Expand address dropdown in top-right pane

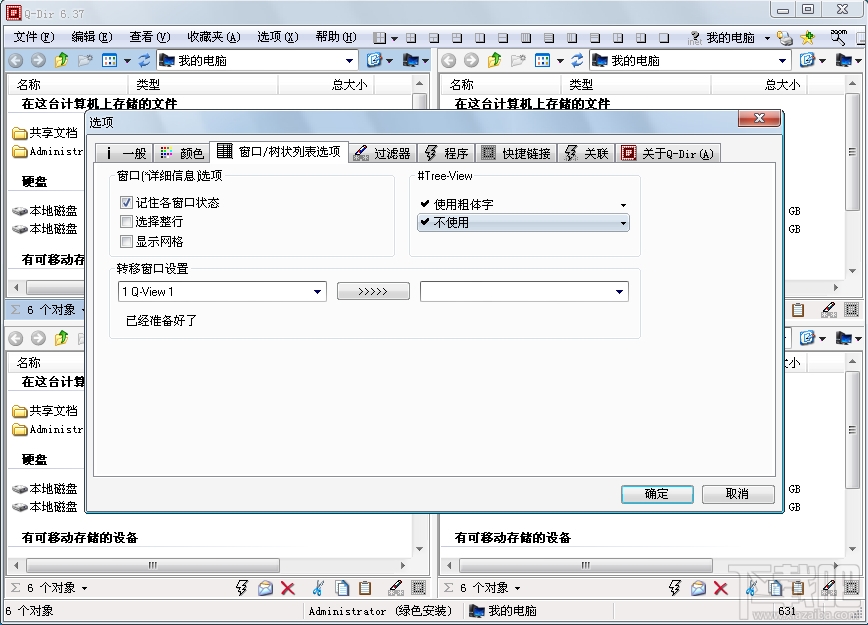782,61
